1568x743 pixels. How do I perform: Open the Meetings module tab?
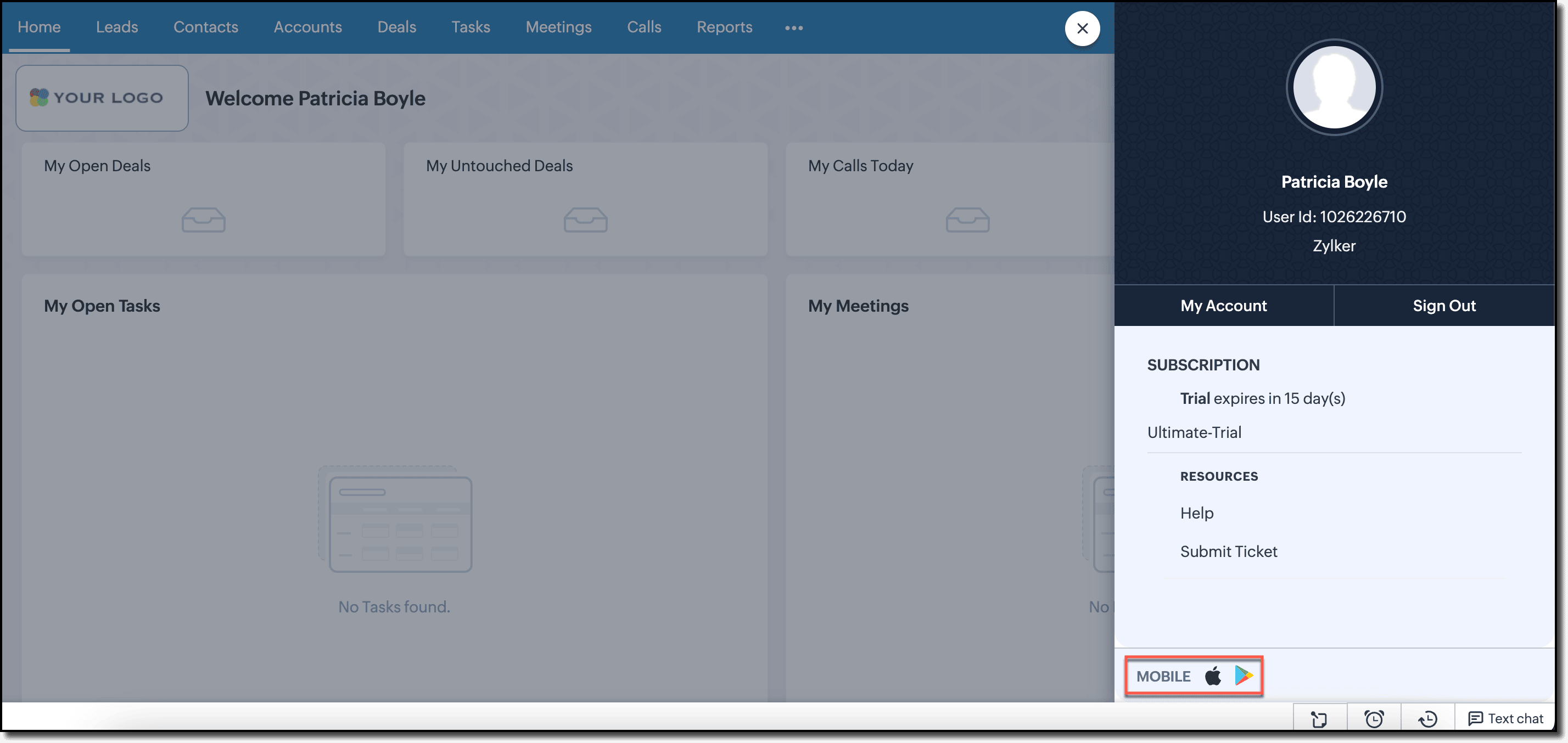tap(558, 27)
